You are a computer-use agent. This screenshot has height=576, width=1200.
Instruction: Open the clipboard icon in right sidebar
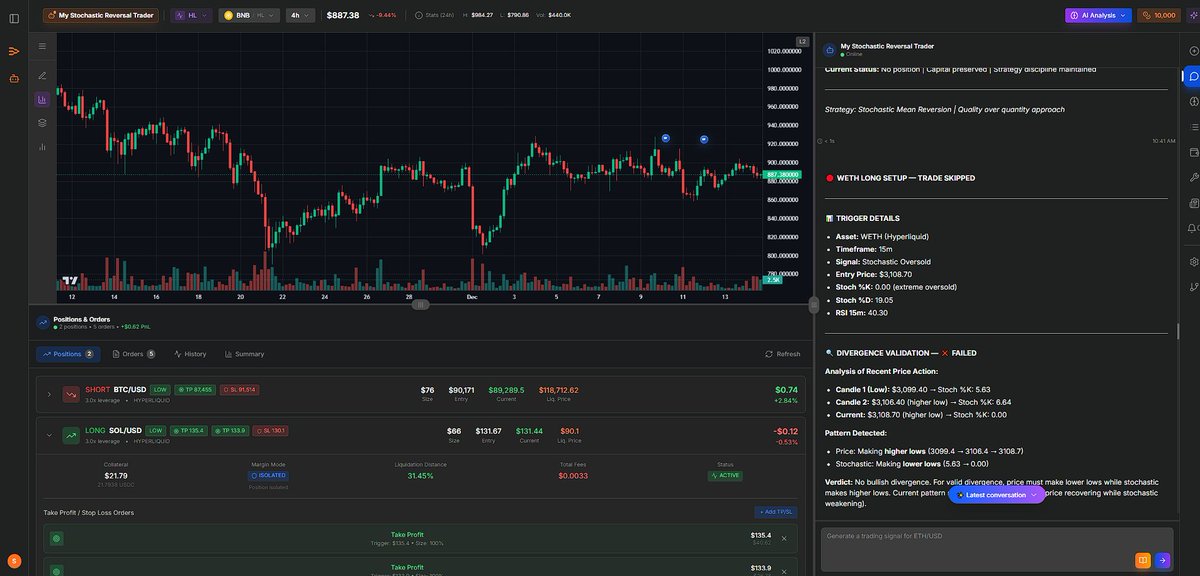[1193, 203]
